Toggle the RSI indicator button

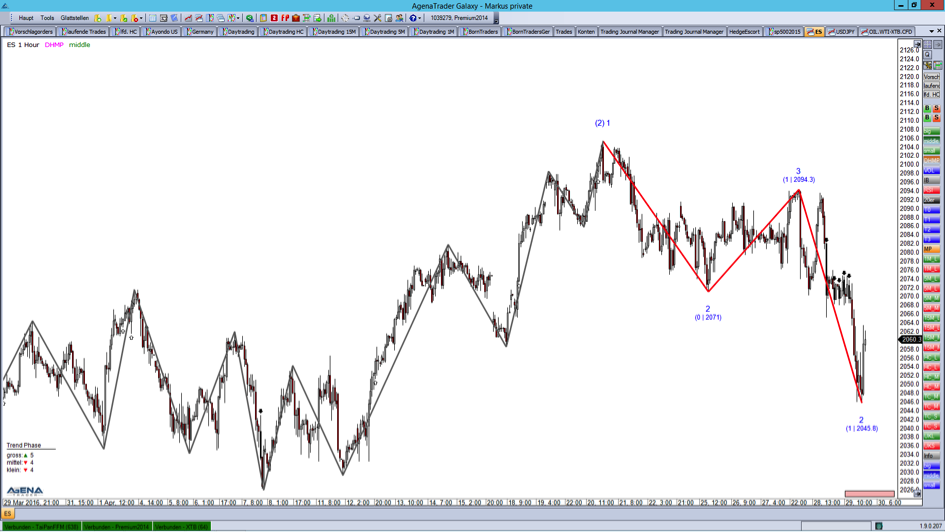[x=932, y=190]
